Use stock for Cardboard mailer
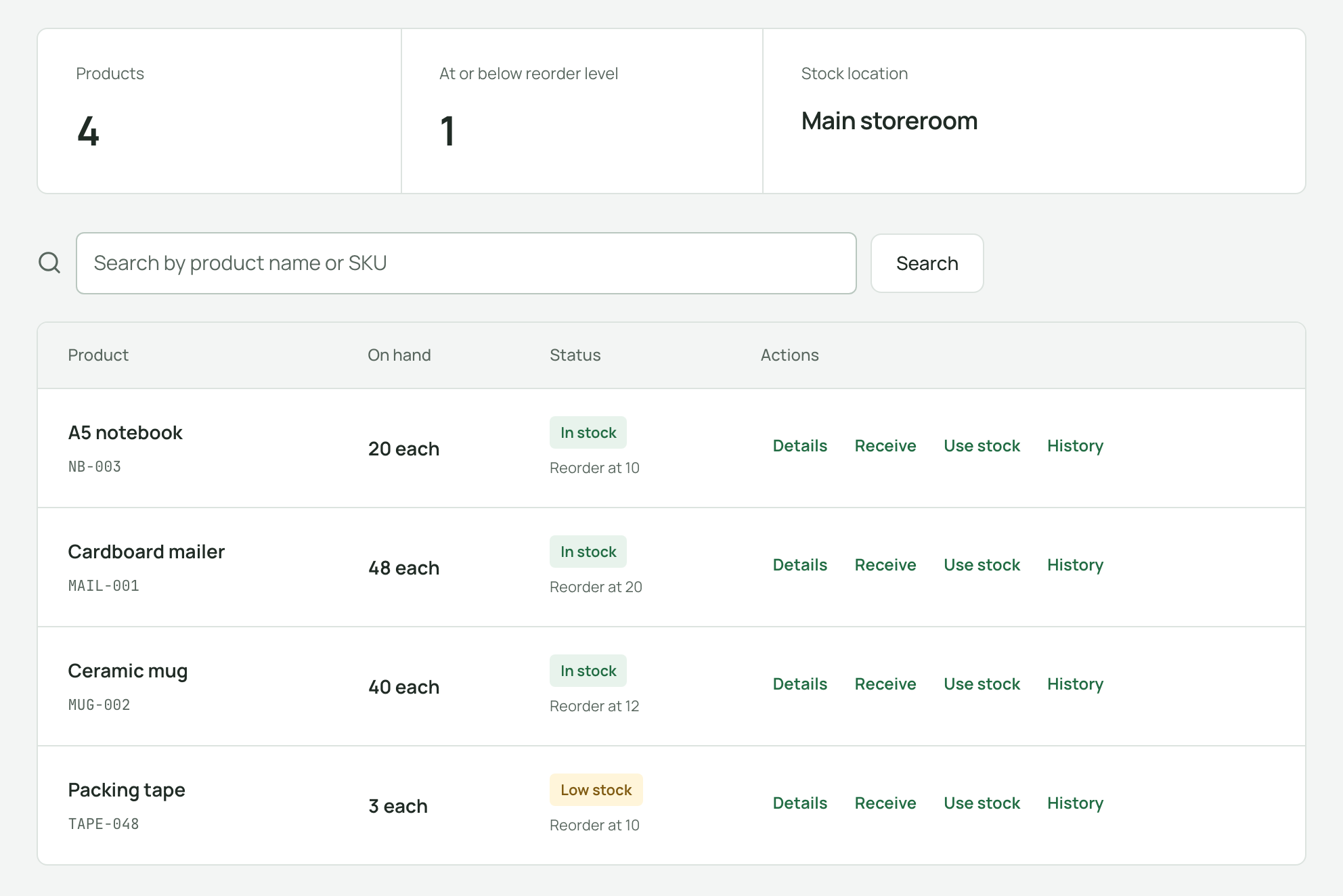 tap(982, 565)
